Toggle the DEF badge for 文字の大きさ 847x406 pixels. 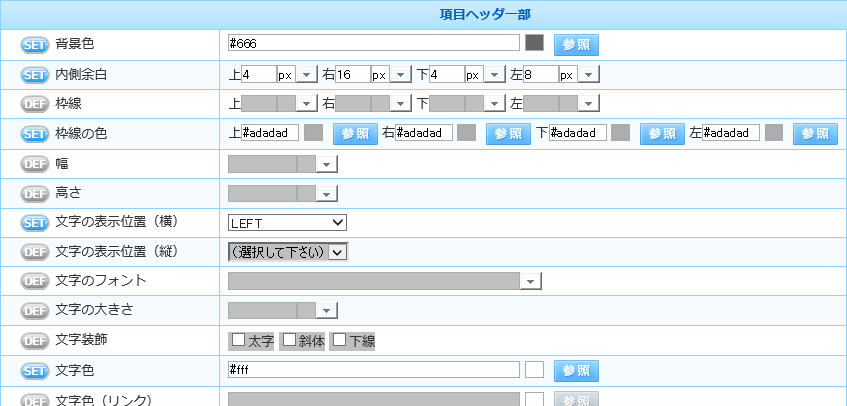(35, 310)
